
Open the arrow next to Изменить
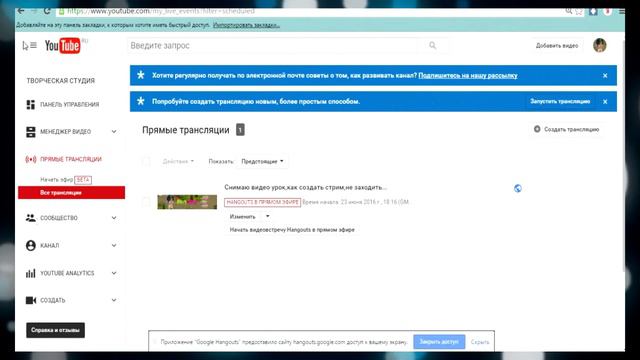267,216
